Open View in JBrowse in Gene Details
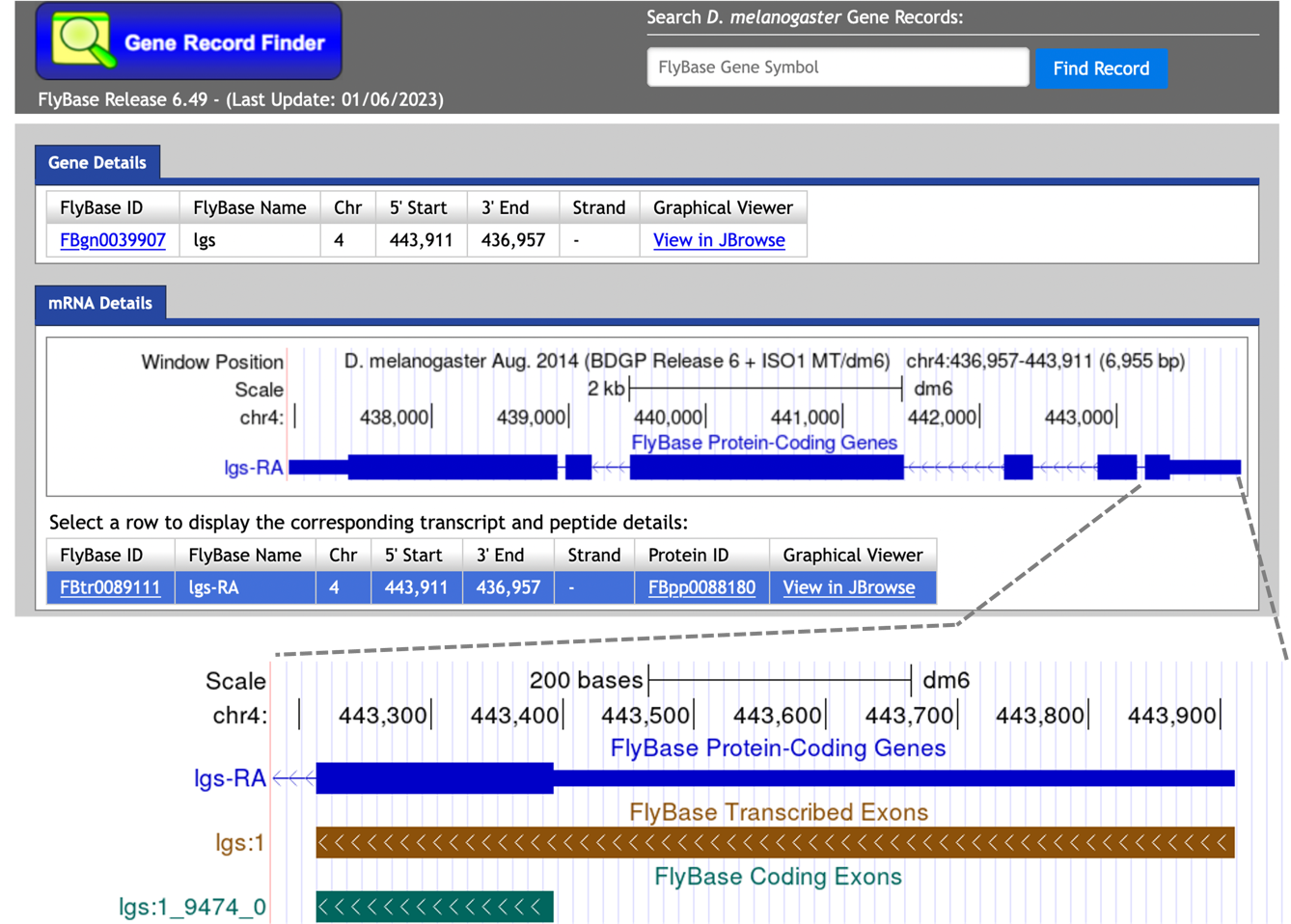This screenshot has height=924, width=1291. [x=719, y=240]
